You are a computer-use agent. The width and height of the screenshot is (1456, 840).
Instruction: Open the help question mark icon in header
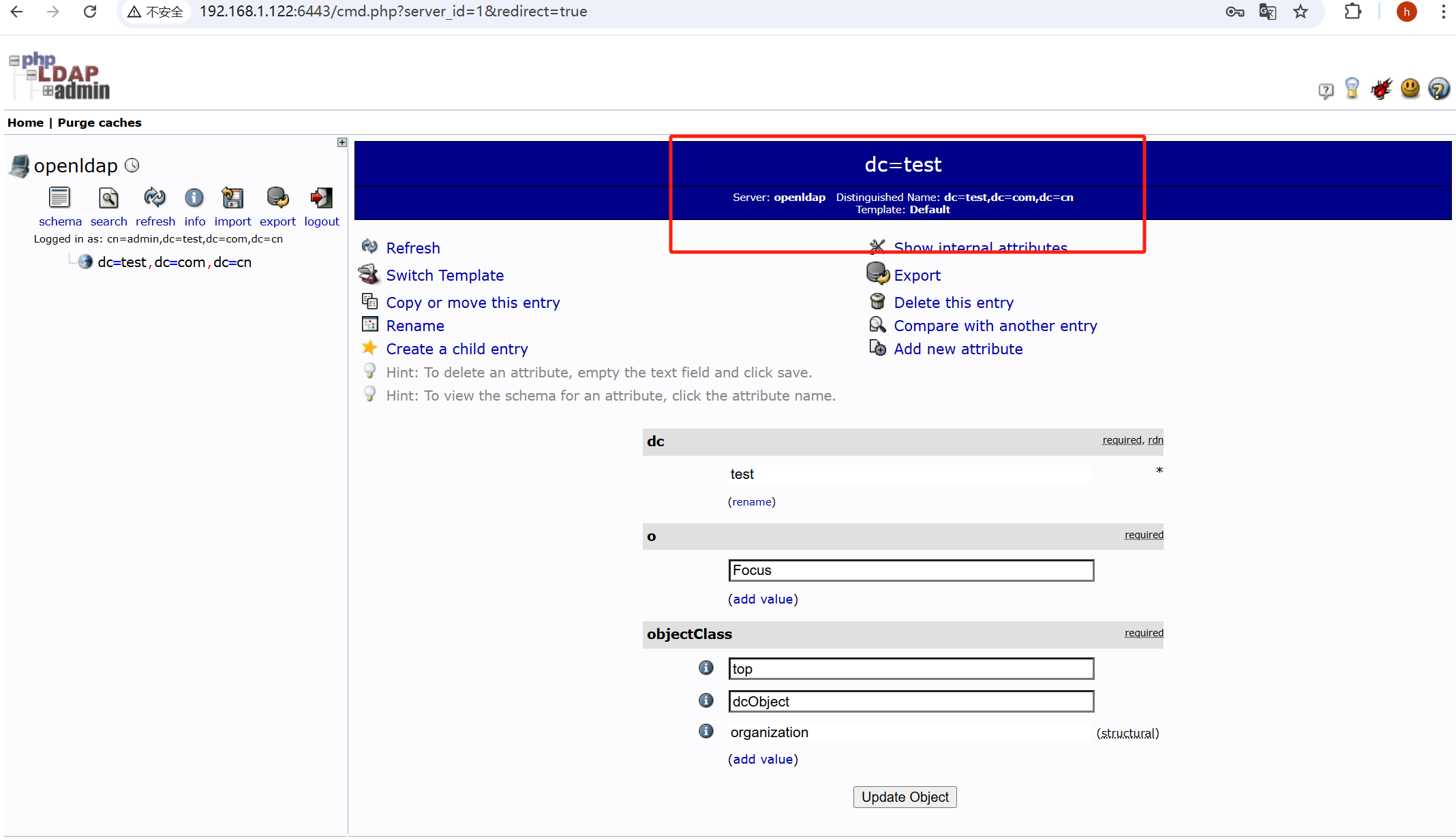tap(1439, 89)
